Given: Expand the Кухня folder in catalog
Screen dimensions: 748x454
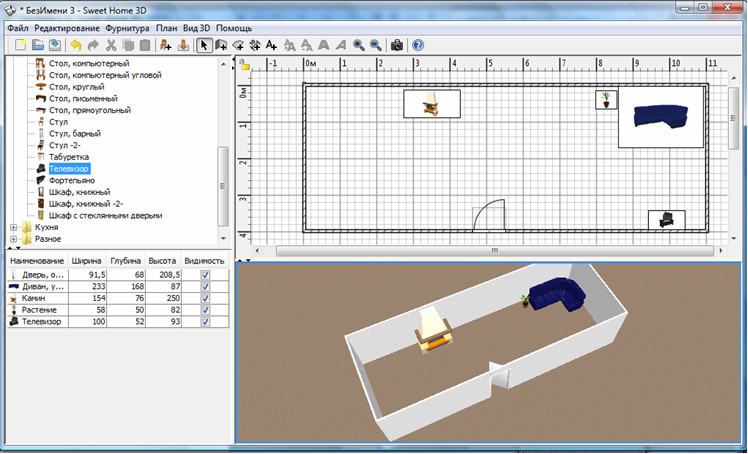Looking at the screenshot, I should [x=14, y=227].
